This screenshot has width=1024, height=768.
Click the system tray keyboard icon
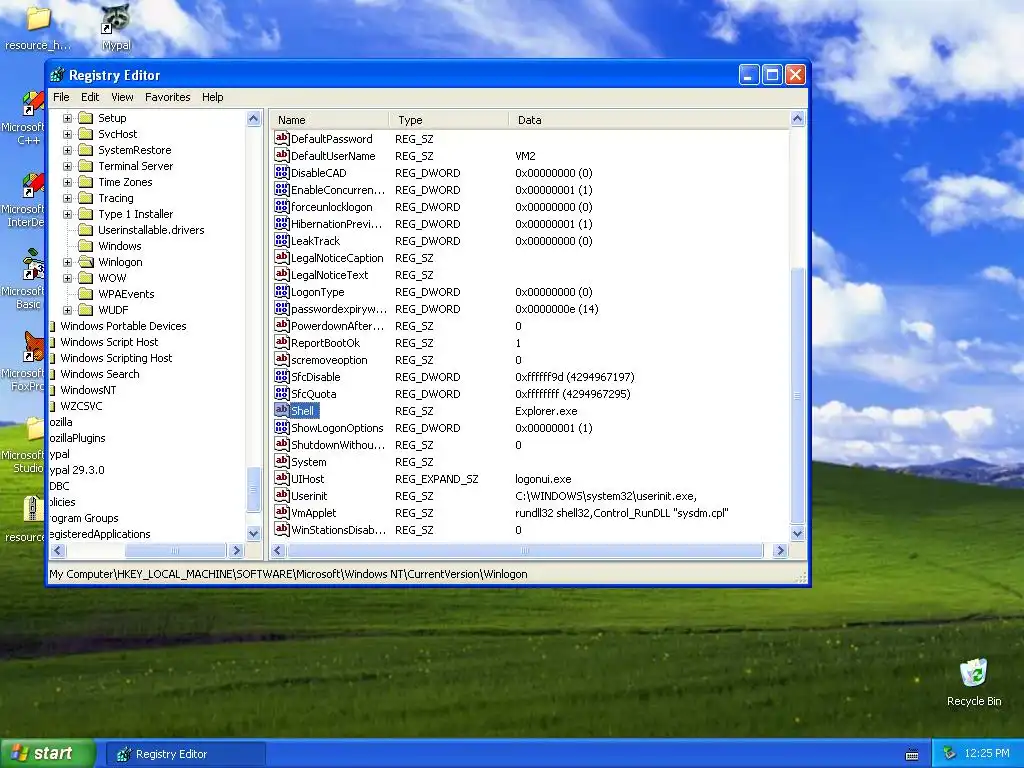pos(912,754)
